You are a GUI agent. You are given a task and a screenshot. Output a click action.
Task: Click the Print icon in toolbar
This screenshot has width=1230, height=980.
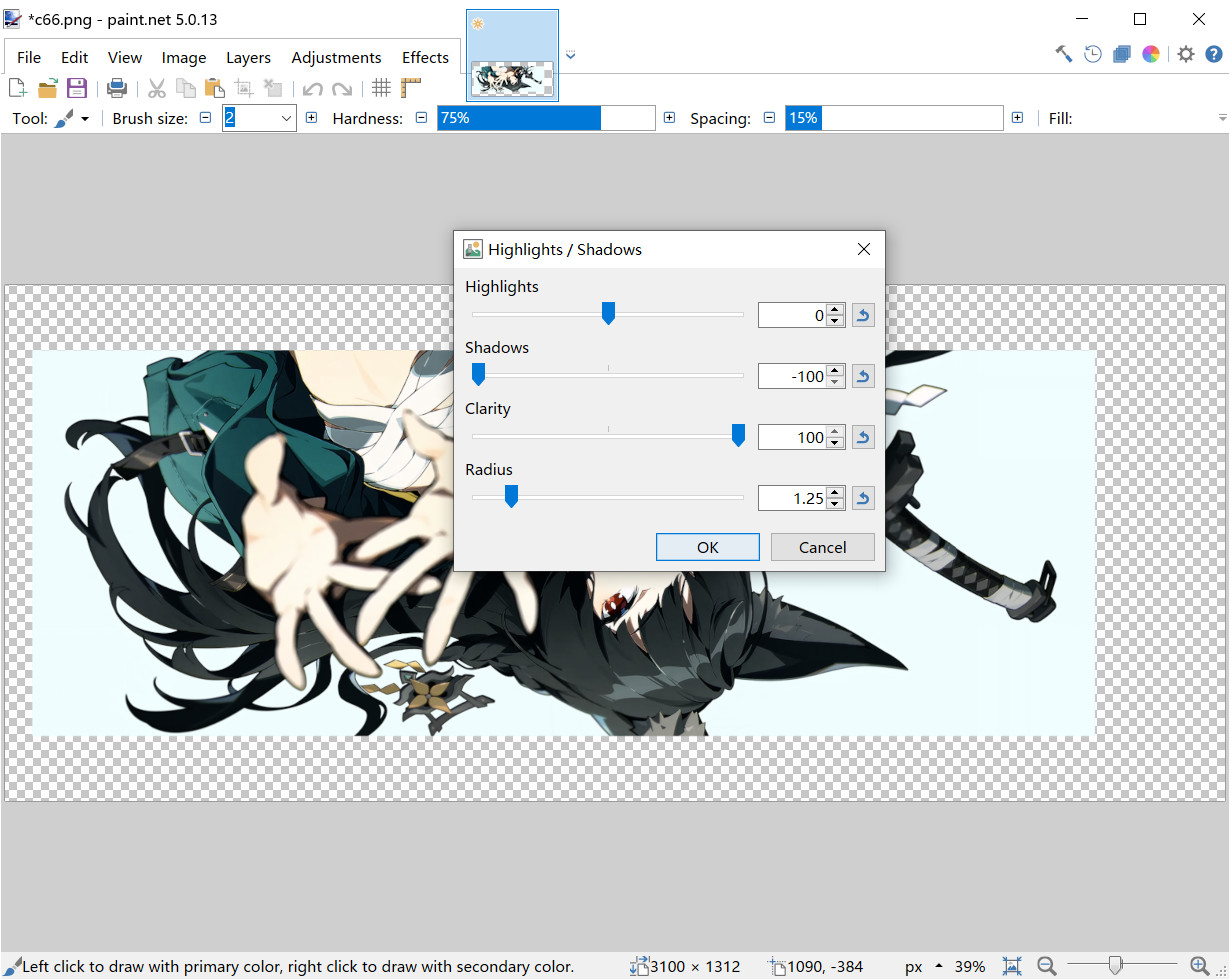[117, 88]
